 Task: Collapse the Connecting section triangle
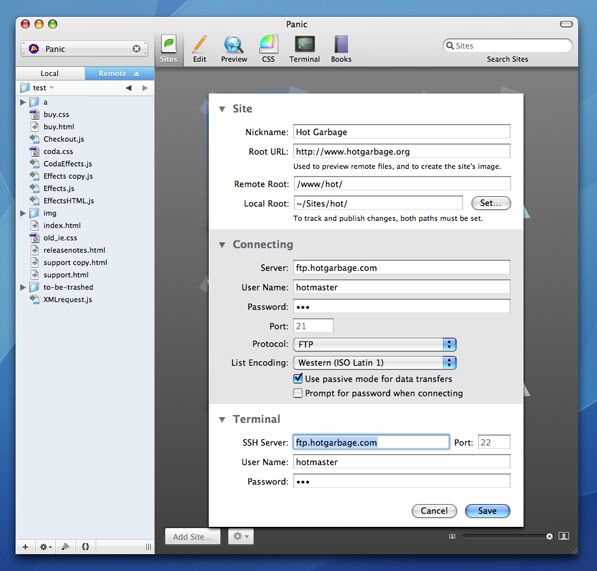222,244
